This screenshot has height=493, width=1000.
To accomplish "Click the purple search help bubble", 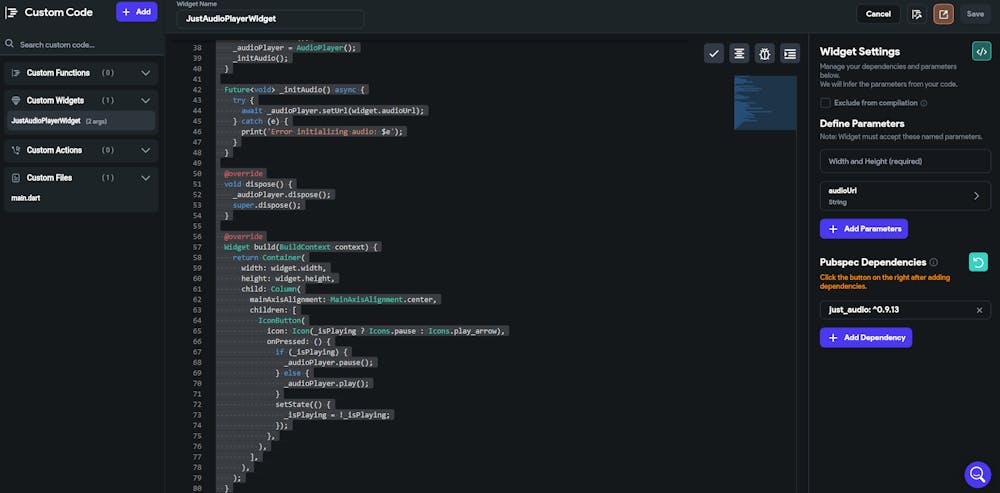I will coord(977,474).
